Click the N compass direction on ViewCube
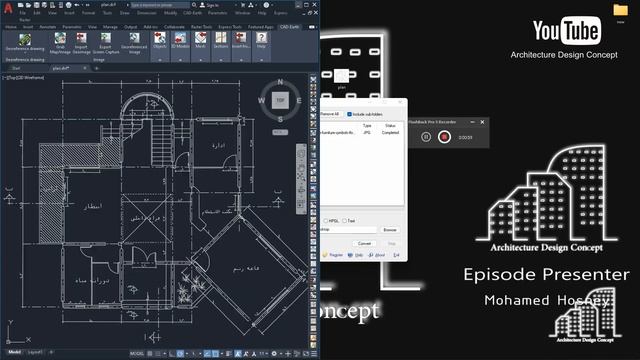 coord(280,82)
